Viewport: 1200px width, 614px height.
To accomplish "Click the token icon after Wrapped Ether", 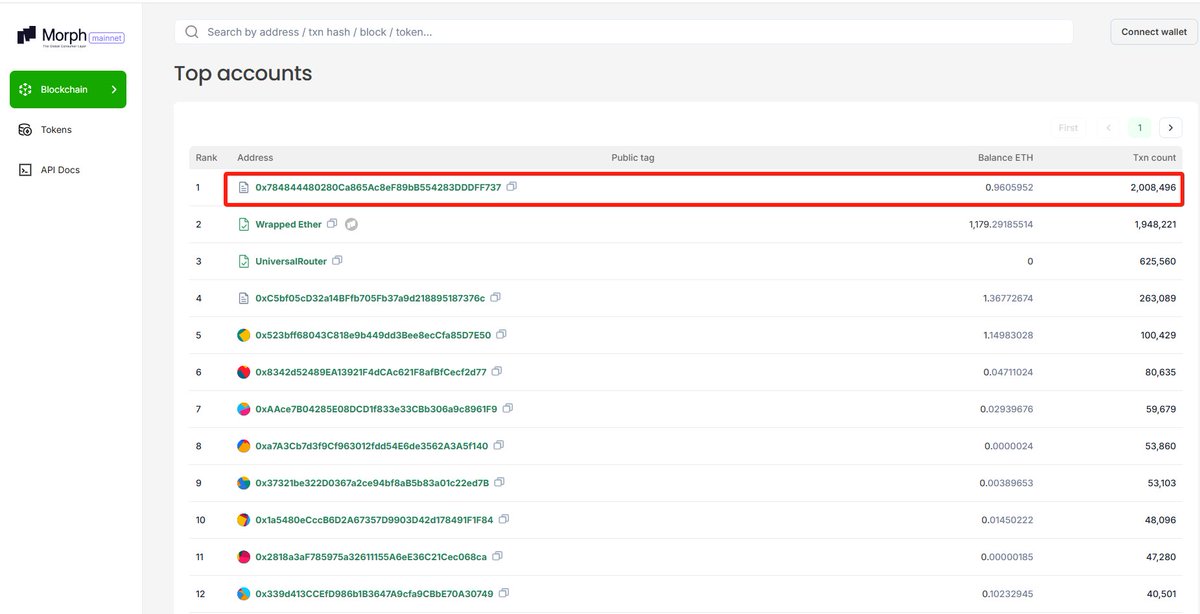I will 351,225.
